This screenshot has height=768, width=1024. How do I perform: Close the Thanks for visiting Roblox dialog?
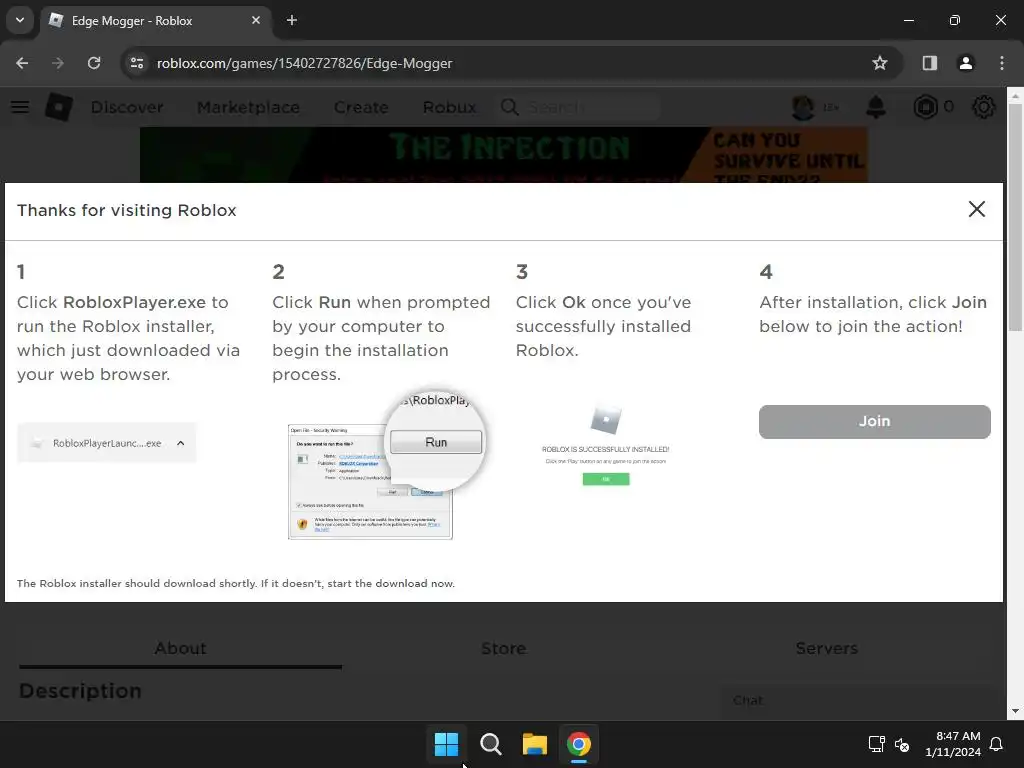coord(976,209)
